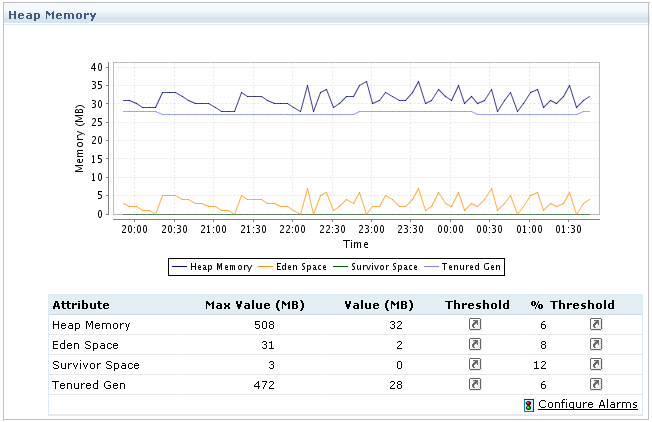This screenshot has width=652, height=422.
Task: Open the Heap Memory % Threshold icon
Action: tap(596, 325)
